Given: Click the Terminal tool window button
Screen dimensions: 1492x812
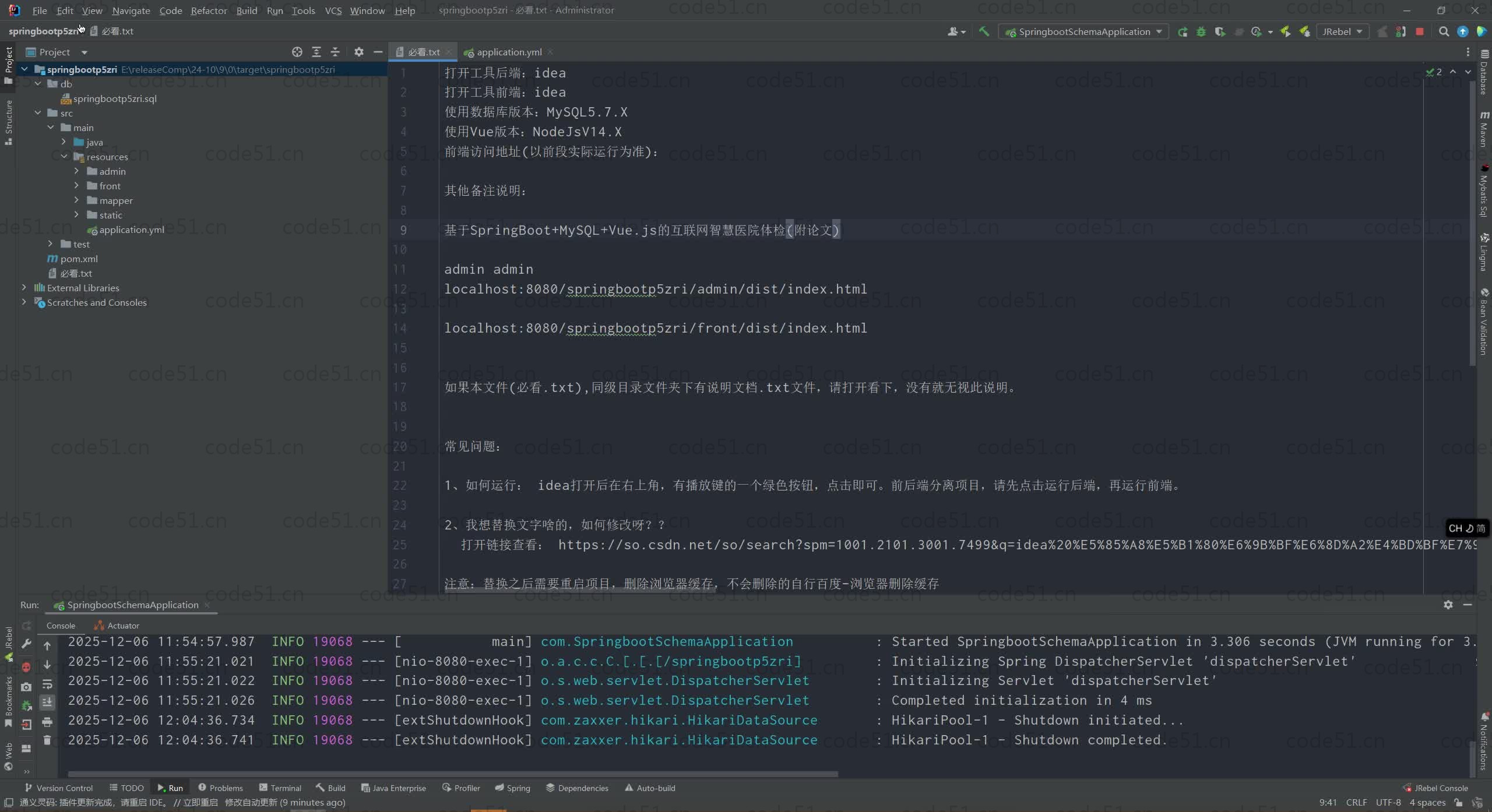Looking at the screenshot, I should pos(280,788).
